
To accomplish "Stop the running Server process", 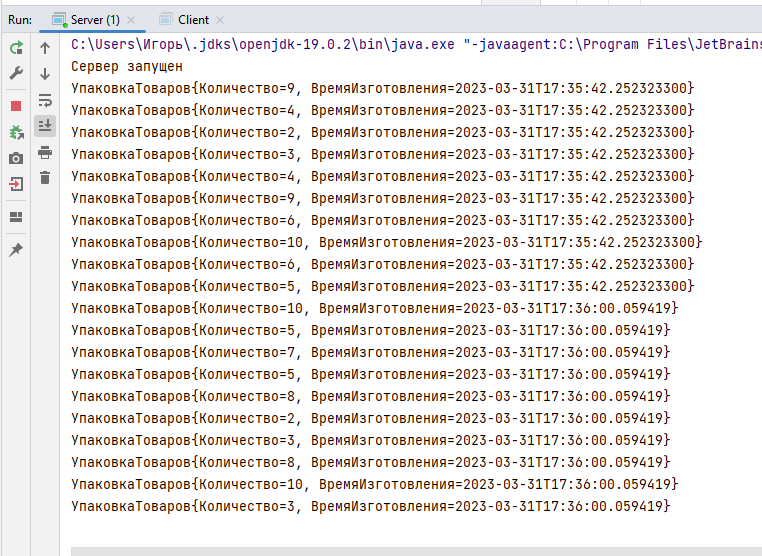I will pyautogui.click(x=16, y=106).
